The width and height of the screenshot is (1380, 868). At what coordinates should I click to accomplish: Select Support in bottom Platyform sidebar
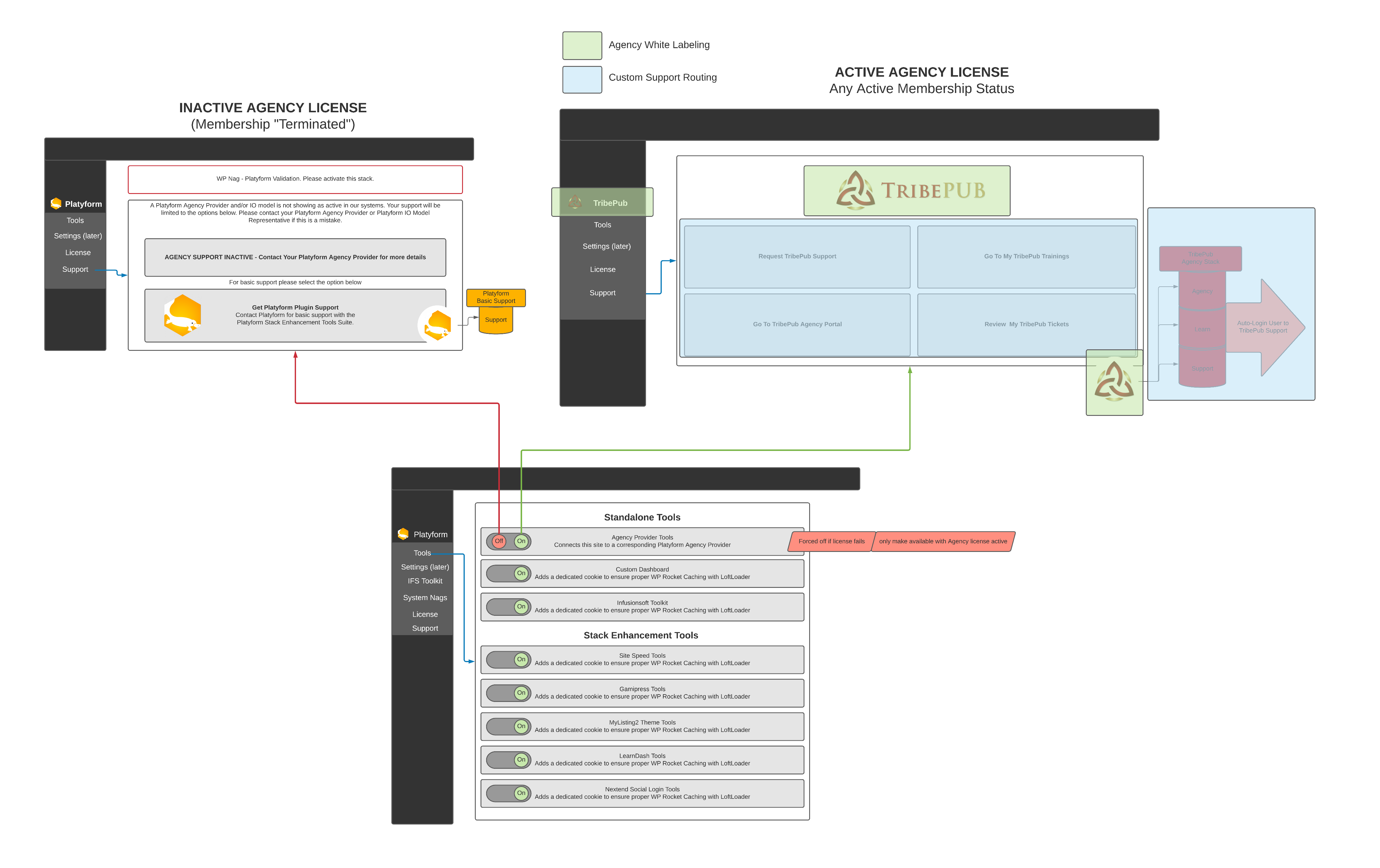point(425,629)
